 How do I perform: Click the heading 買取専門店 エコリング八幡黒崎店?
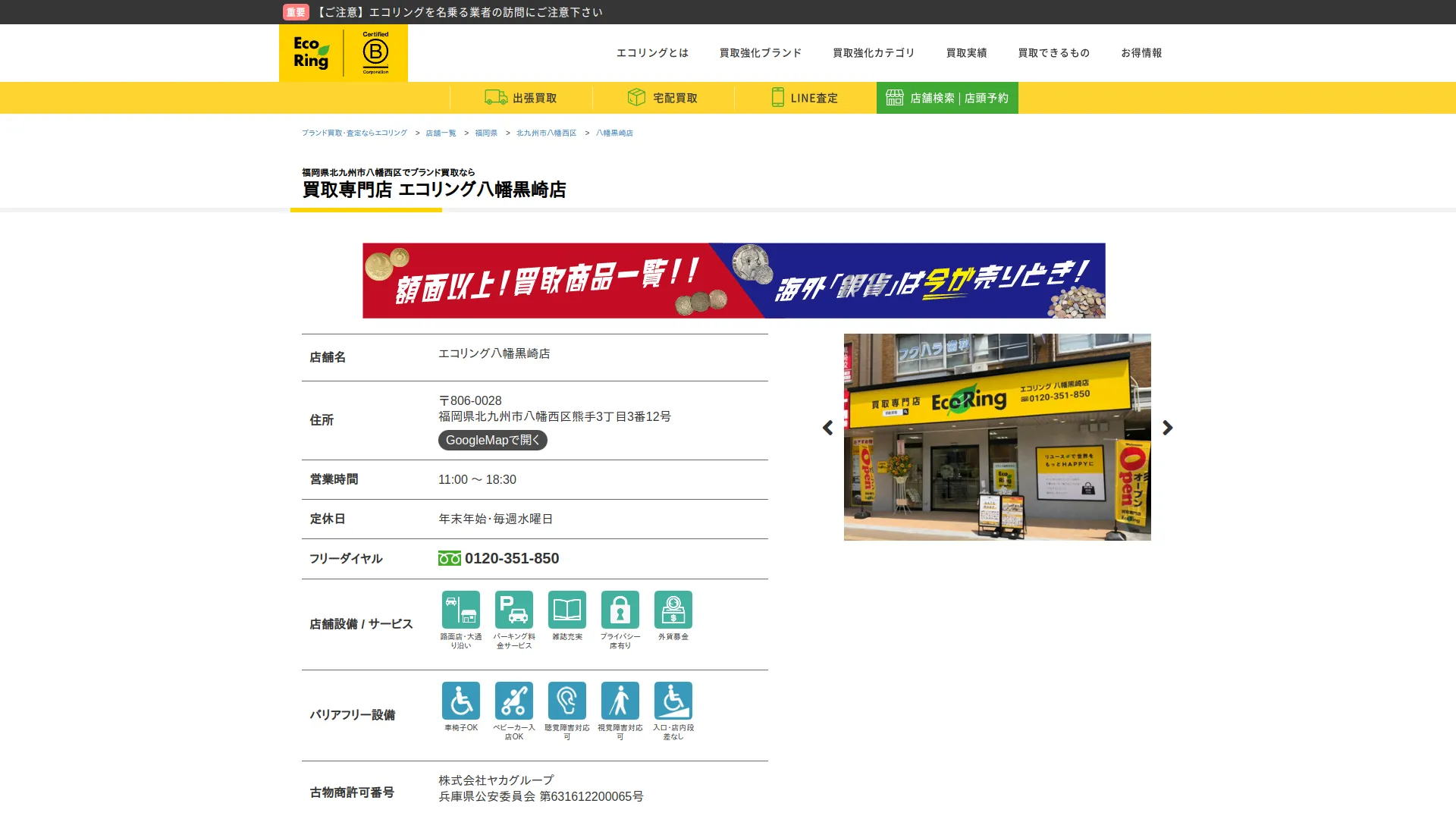tap(434, 190)
